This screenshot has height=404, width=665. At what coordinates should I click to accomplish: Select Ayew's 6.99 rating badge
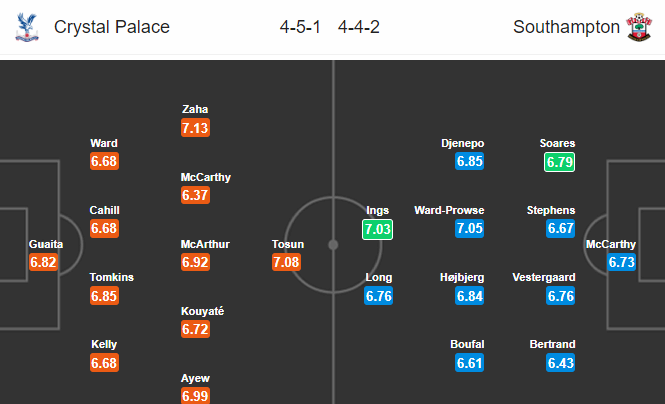[x=195, y=396]
